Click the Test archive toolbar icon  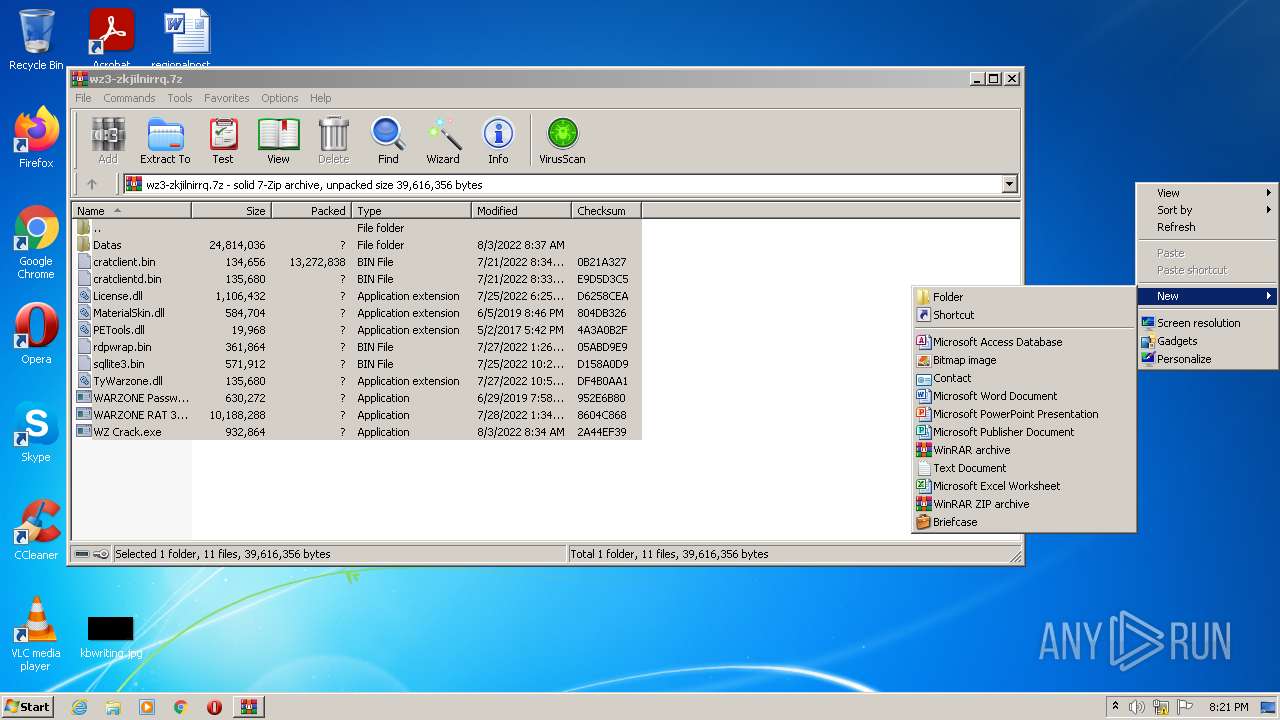pyautogui.click(x=223, y=140)
